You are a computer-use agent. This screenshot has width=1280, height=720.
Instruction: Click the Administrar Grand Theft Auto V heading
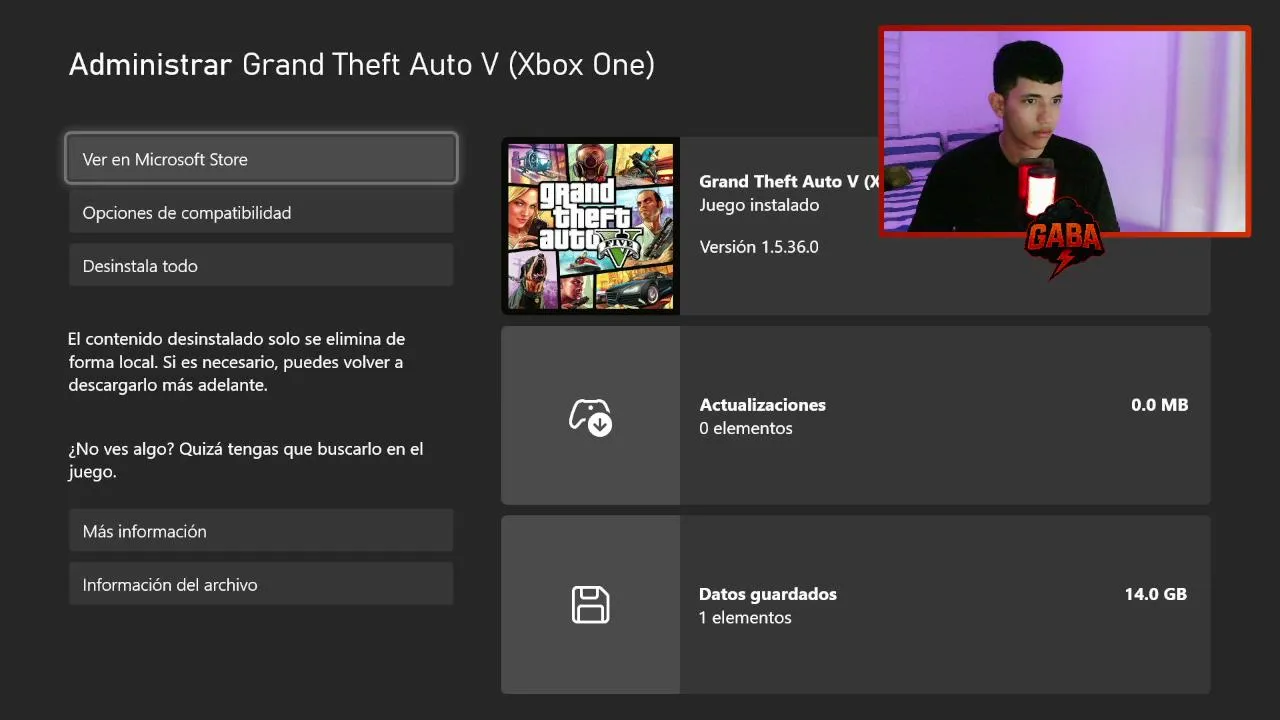[x=362, y=65]
